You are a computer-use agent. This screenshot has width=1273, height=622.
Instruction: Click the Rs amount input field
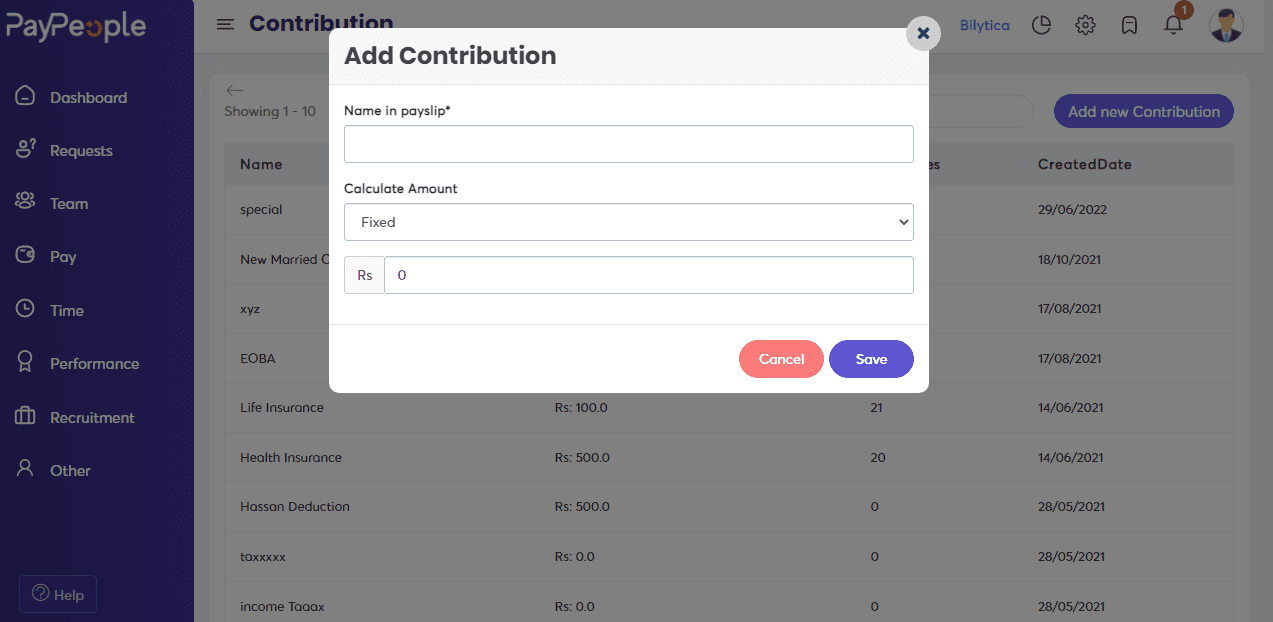(x=649, y=275)
